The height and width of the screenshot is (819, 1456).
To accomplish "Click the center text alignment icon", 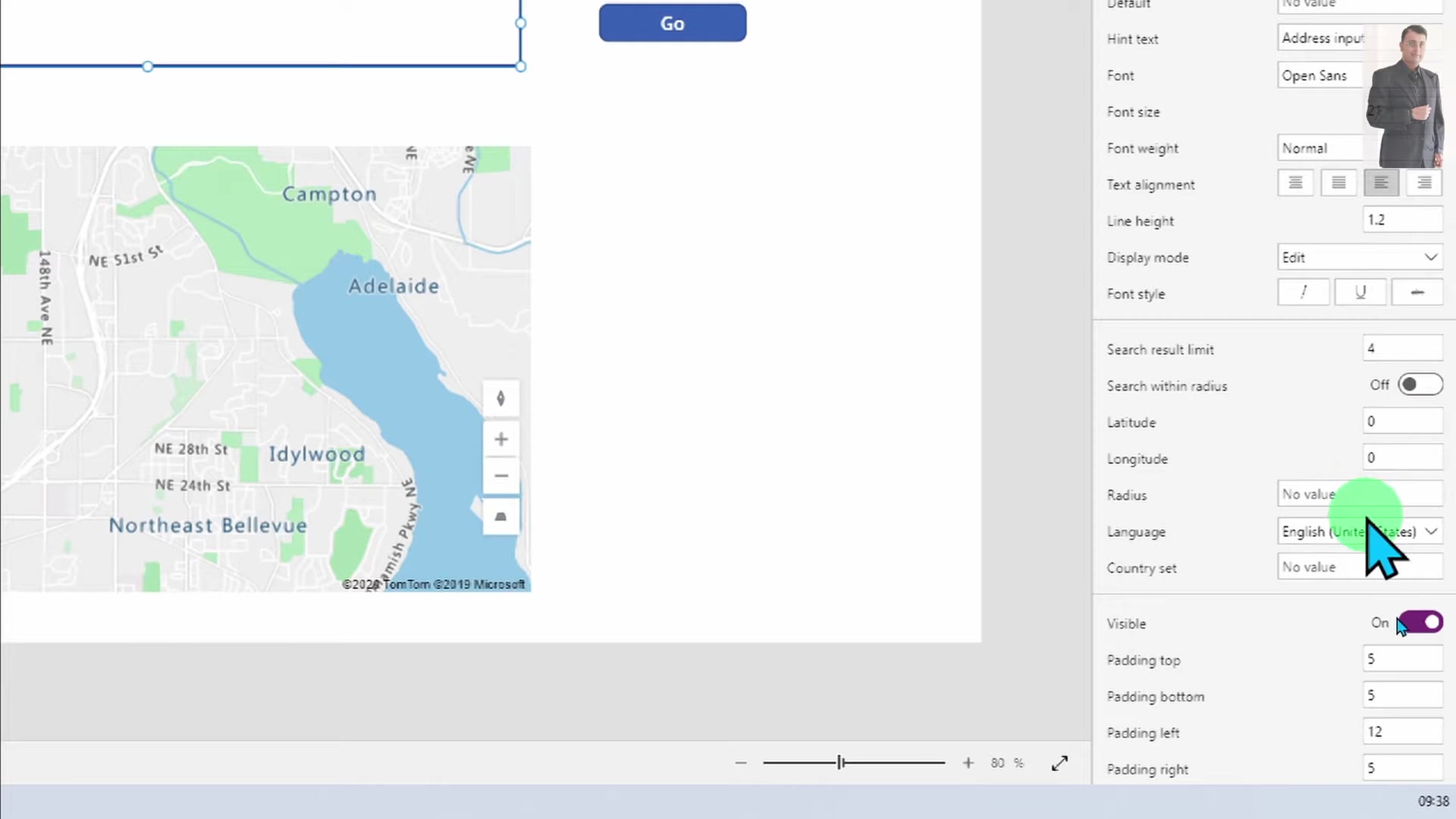I will click(1338, 183).
